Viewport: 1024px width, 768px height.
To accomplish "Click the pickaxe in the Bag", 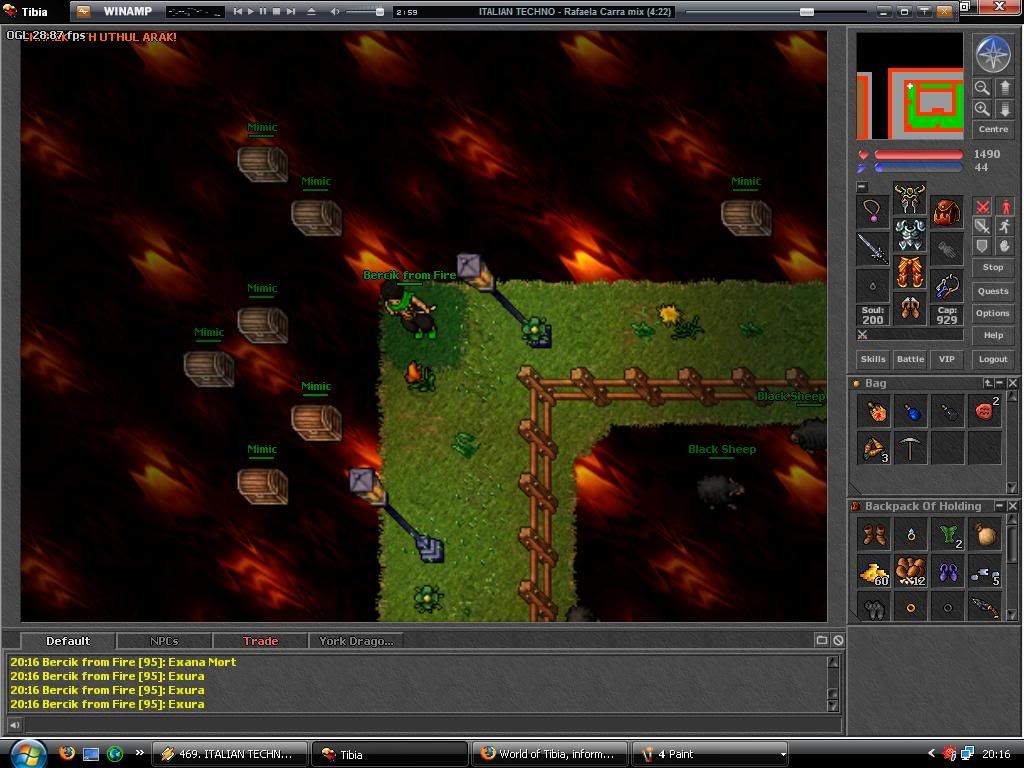I will click(910, 449).
